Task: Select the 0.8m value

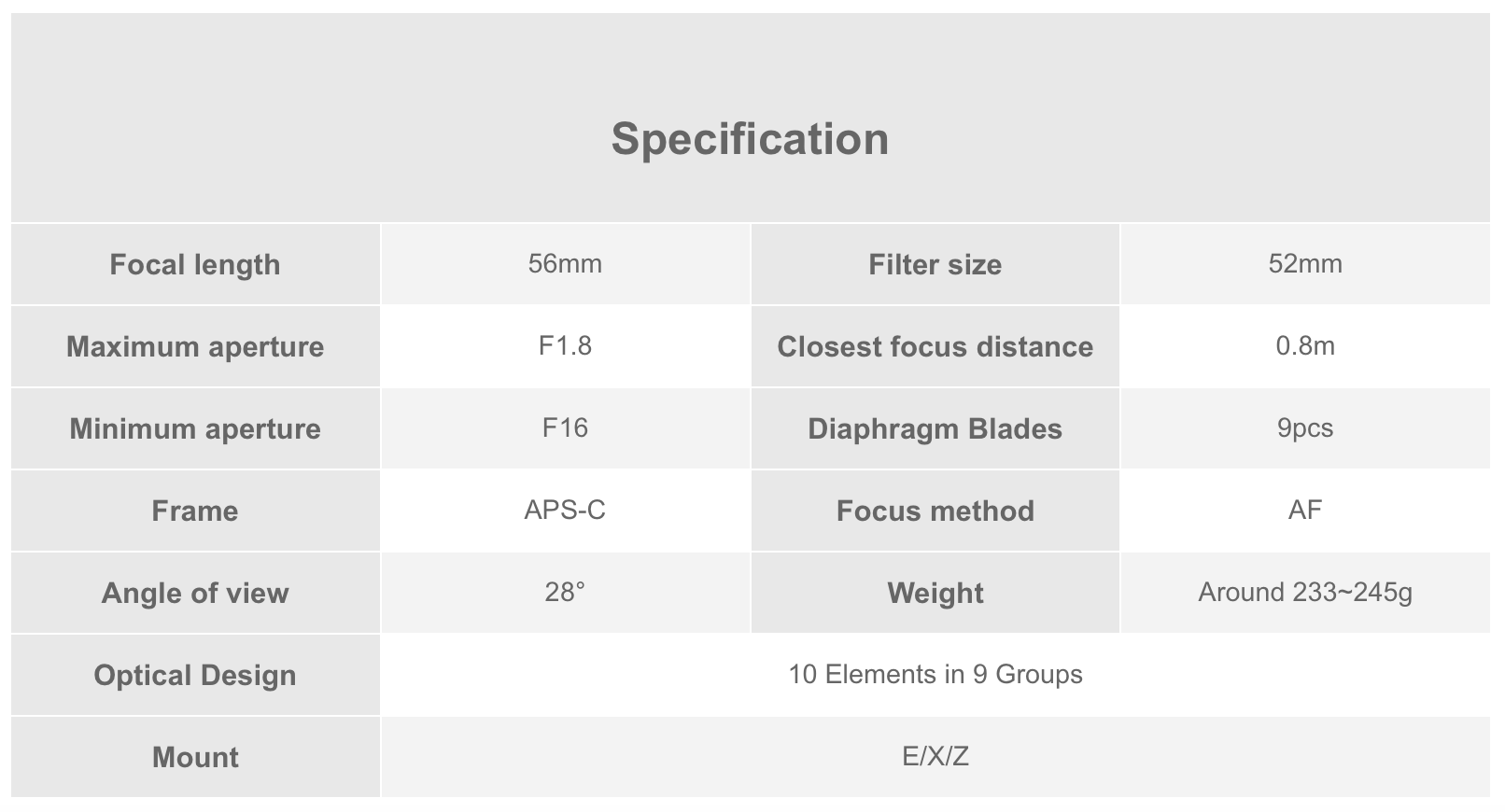Action: tap(1304, 346)
